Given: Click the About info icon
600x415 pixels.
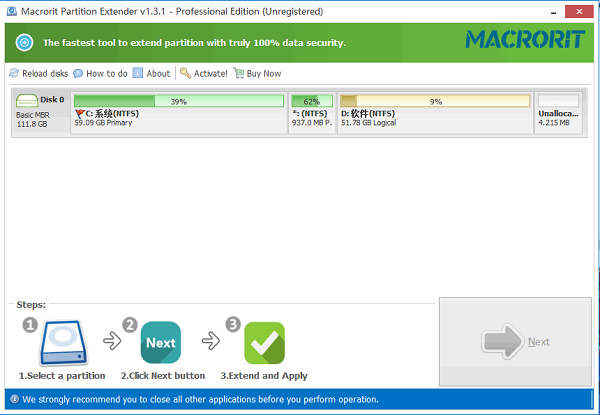Looking at the screenshot, I should tap(138, 73).
